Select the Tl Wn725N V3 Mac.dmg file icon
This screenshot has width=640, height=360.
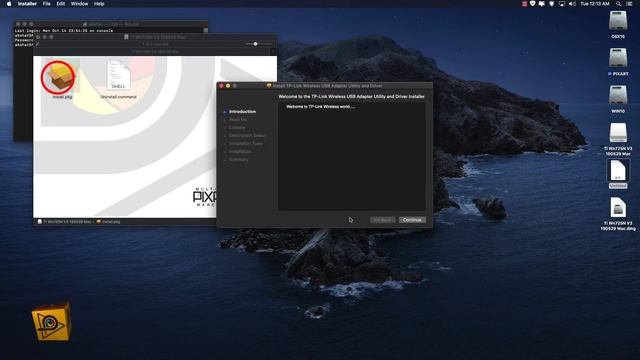point(618,208)
